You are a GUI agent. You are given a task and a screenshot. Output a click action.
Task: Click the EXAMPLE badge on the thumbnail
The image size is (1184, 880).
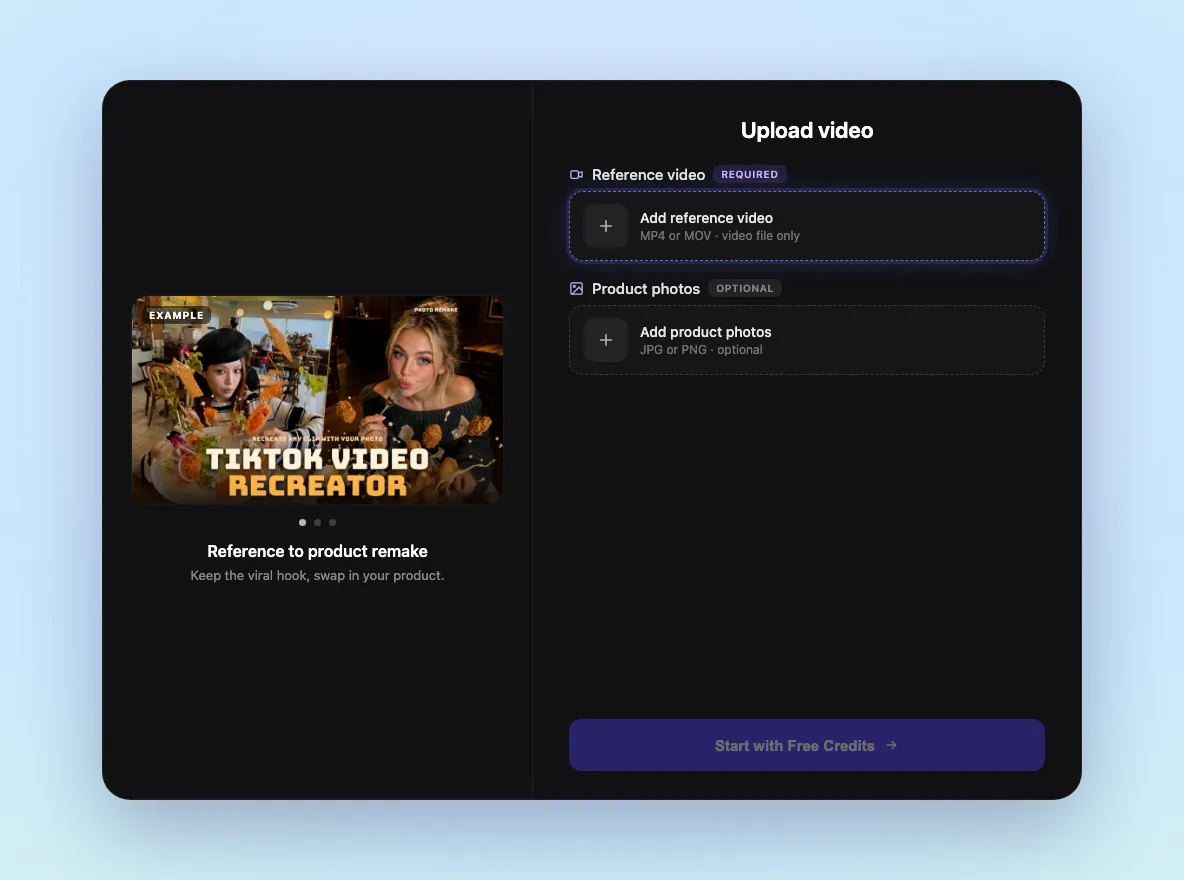176,315
